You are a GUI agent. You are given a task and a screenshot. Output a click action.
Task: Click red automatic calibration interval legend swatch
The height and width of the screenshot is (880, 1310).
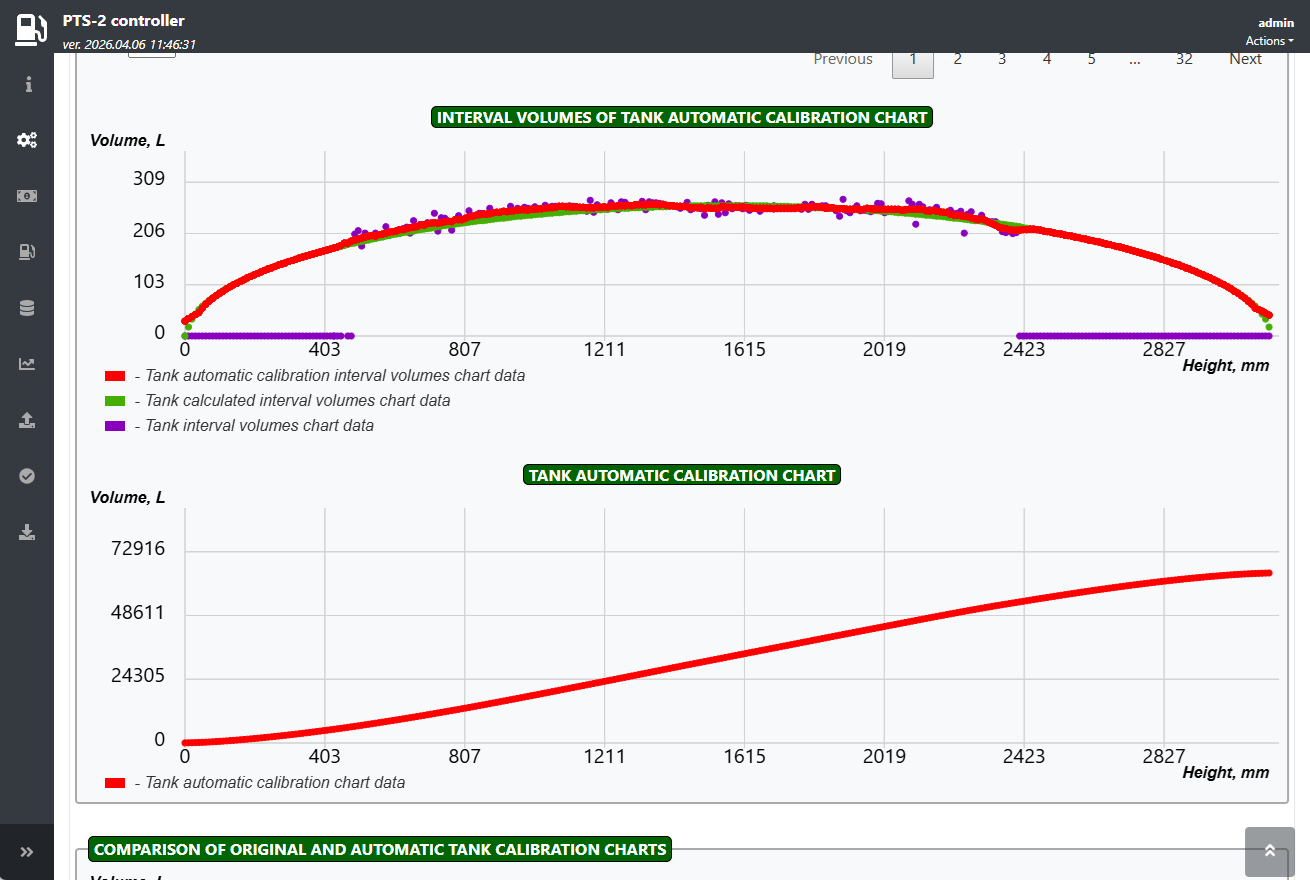point(115,377)
